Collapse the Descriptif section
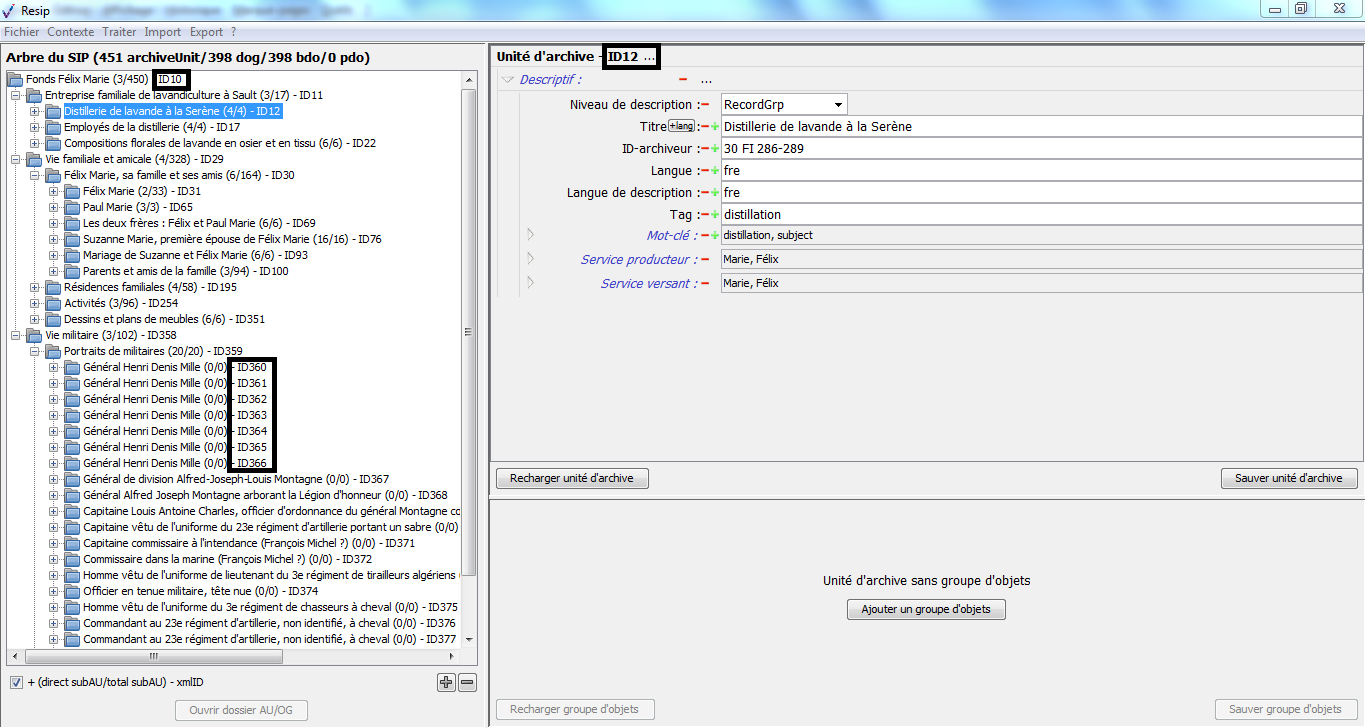The height and width of the screenshot is (728, 1365). pos(508,80)
